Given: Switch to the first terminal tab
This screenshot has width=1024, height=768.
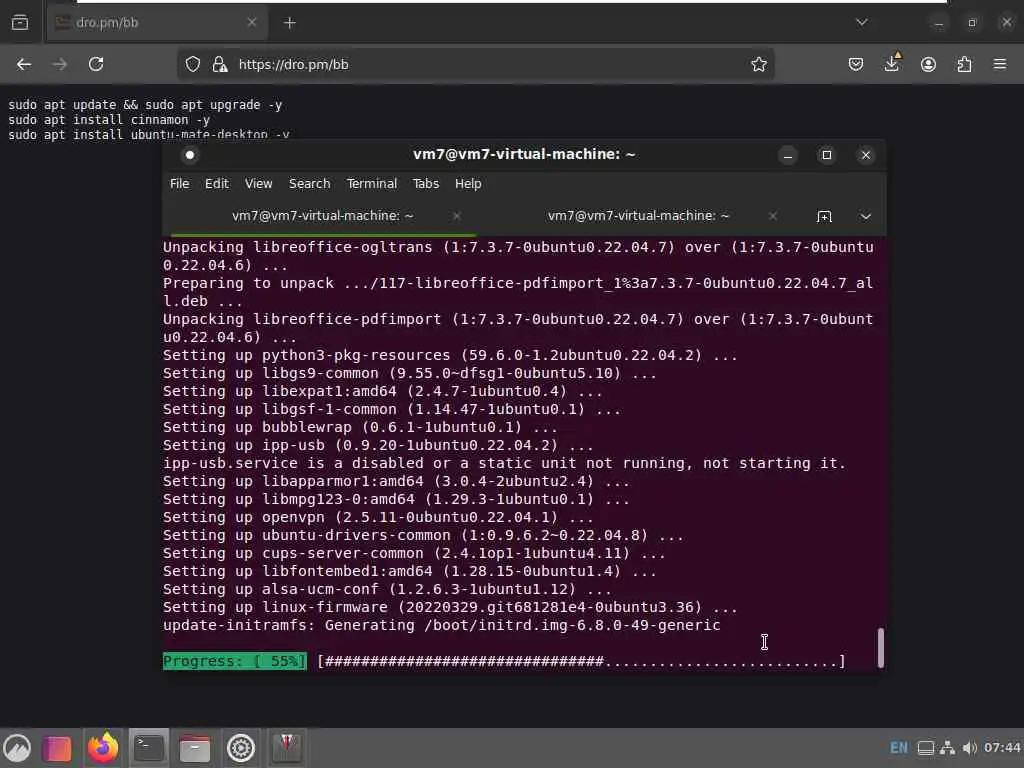Looking at the screenshot, I should pos(323,216).
